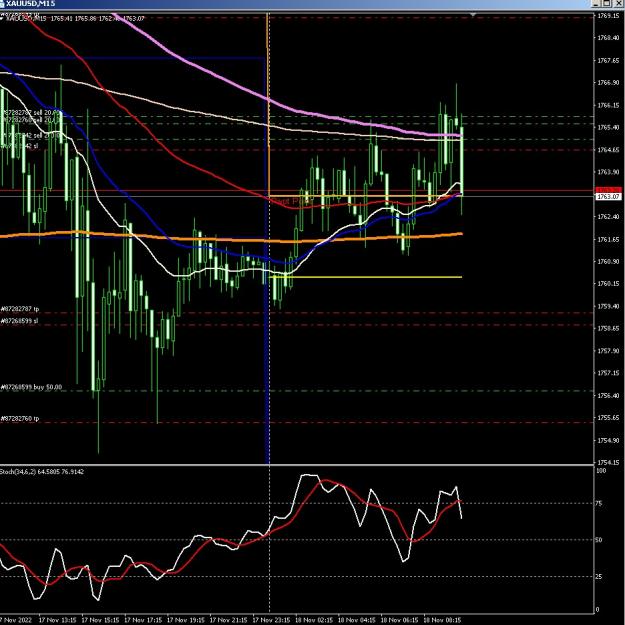Click the red price tag above 1763.07
Viewport: 625px width, 625px height.
click(608, 190)
